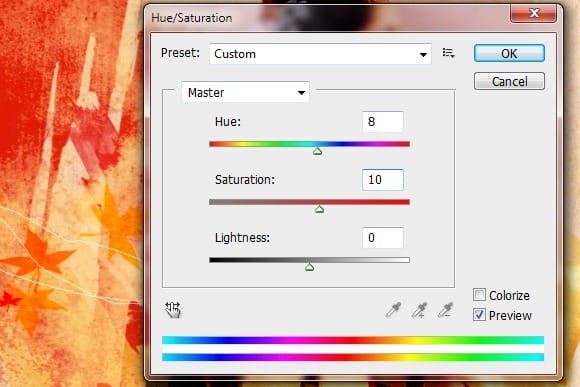Click into the Hue value field
The width and height of the screenshot is (580, 387).
(x=382, y=122)
